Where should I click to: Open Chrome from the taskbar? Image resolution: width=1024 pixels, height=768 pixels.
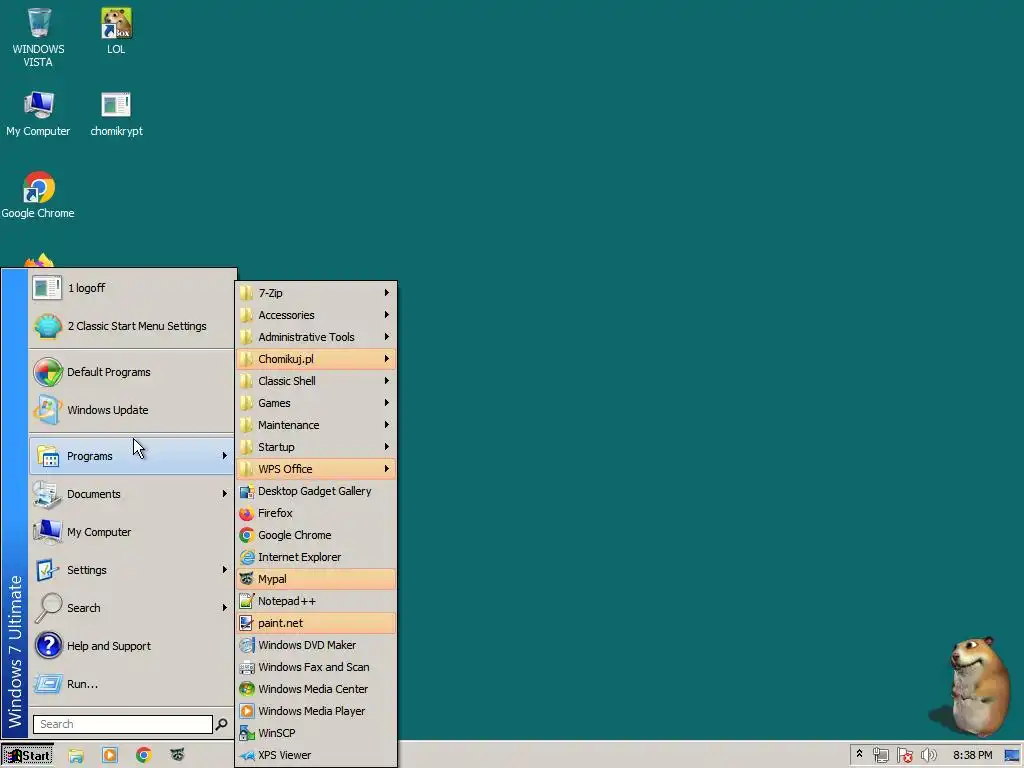click(x=144, y=756)
